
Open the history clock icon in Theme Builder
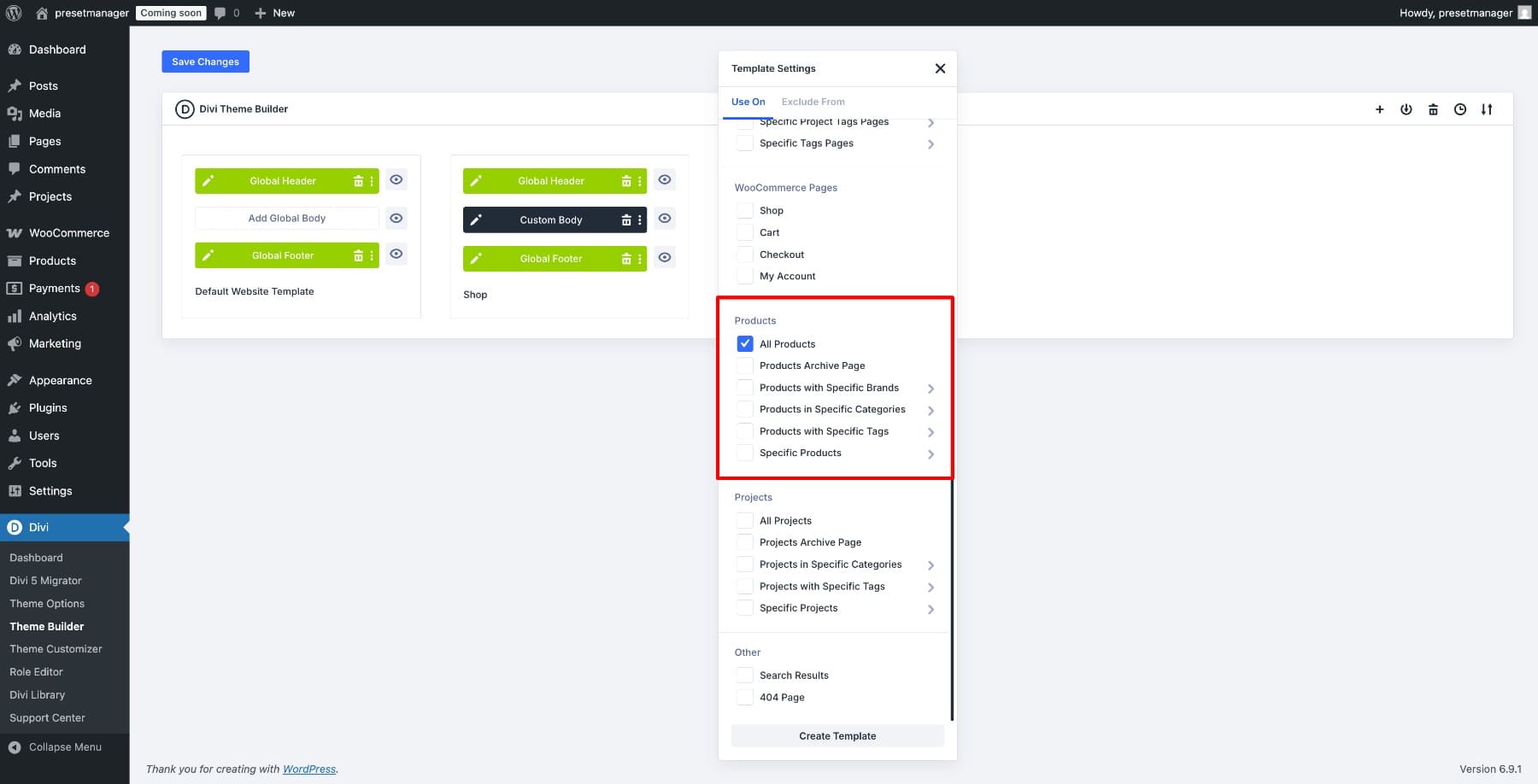click(x=1460, y=109)
